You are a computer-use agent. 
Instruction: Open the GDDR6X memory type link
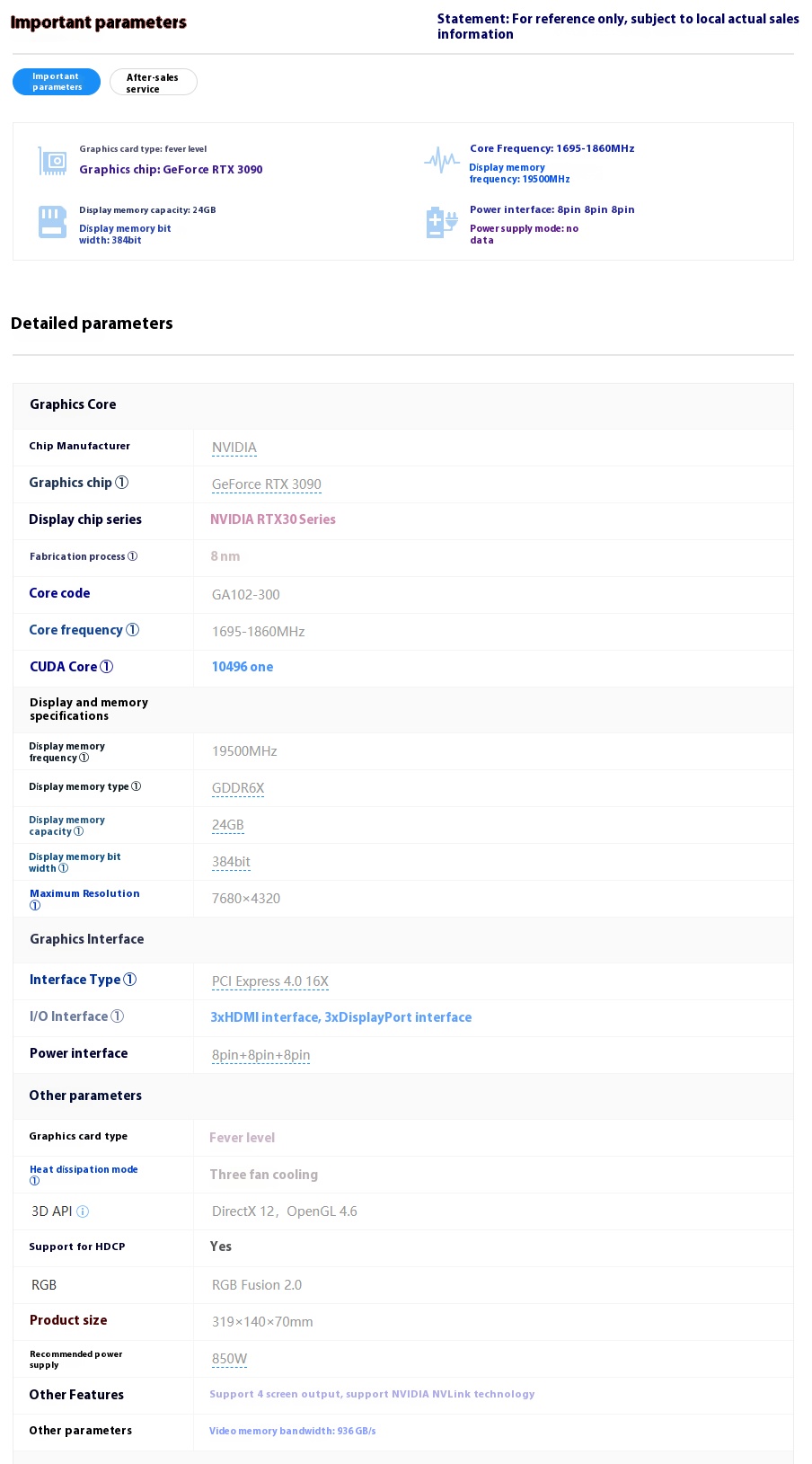[x=238, y=788]
